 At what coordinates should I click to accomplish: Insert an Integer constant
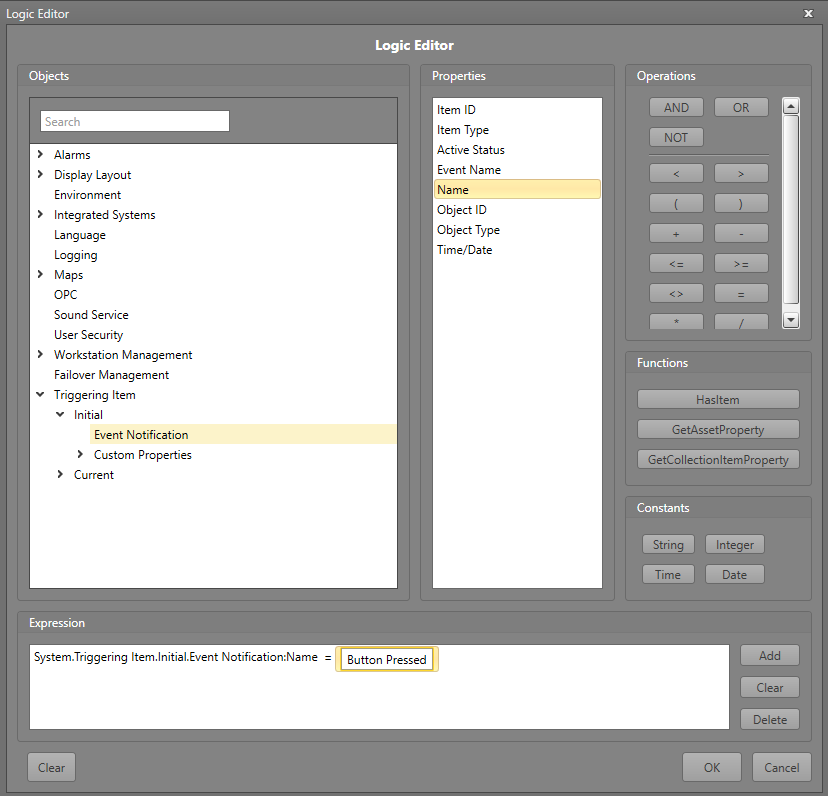click(734, 544)
